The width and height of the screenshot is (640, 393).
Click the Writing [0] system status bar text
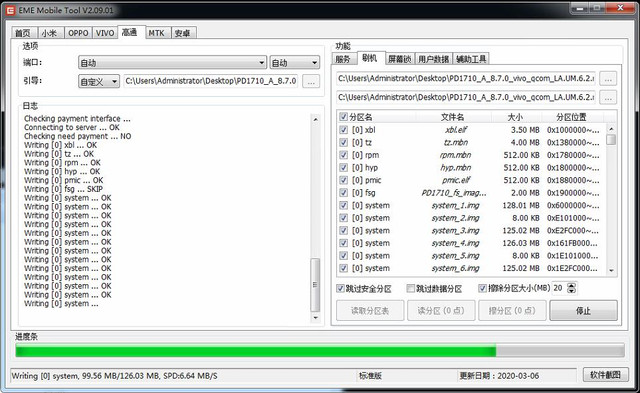tap(114, 376)
